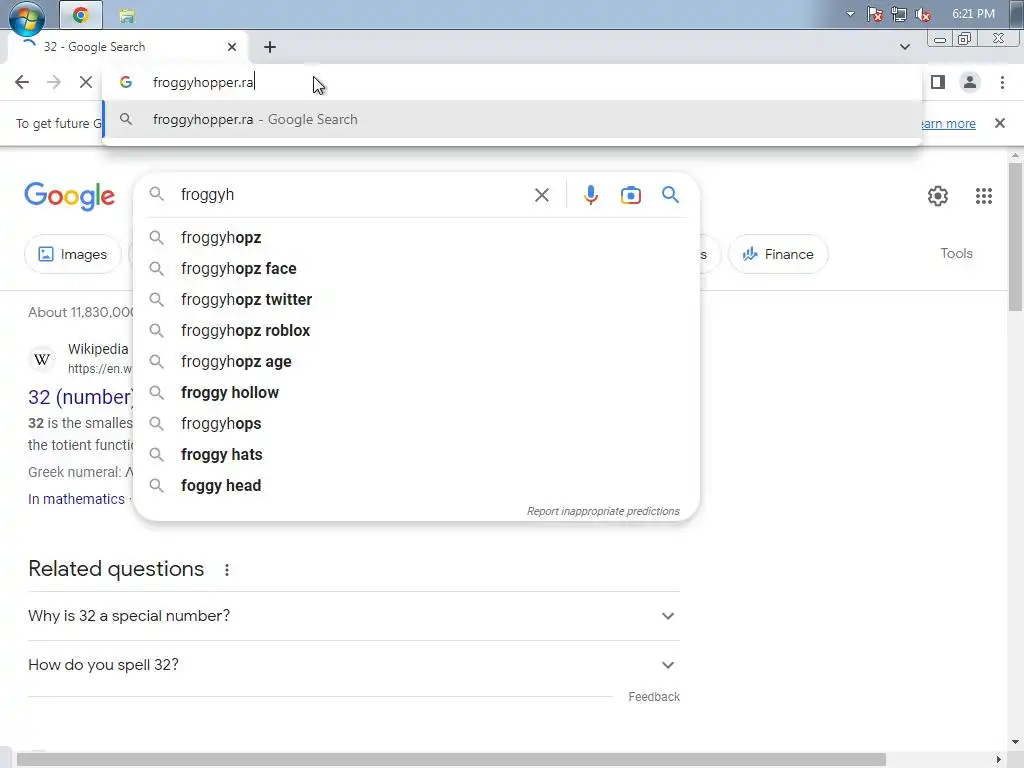Expand 'Why is 32 a special number?'
The image size is (1024, 768).
click(x=354, y=616)
